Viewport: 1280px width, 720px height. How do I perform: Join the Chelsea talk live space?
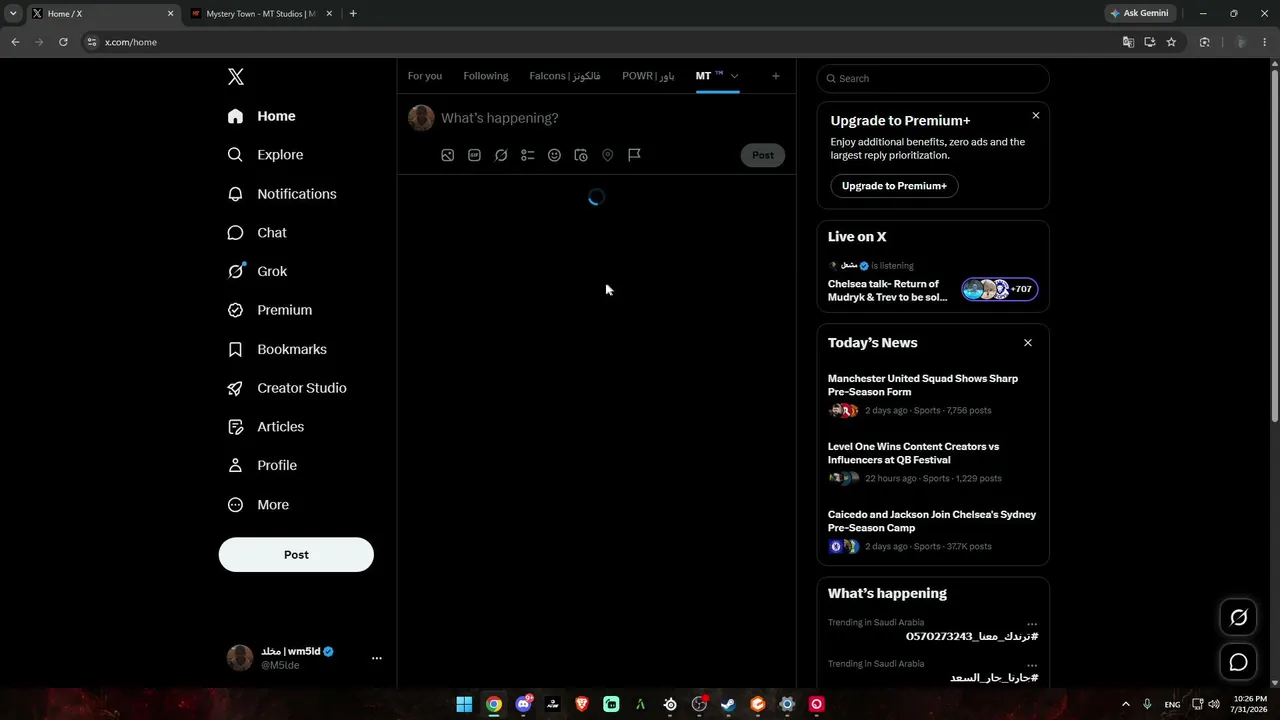(x=933, y=284)
